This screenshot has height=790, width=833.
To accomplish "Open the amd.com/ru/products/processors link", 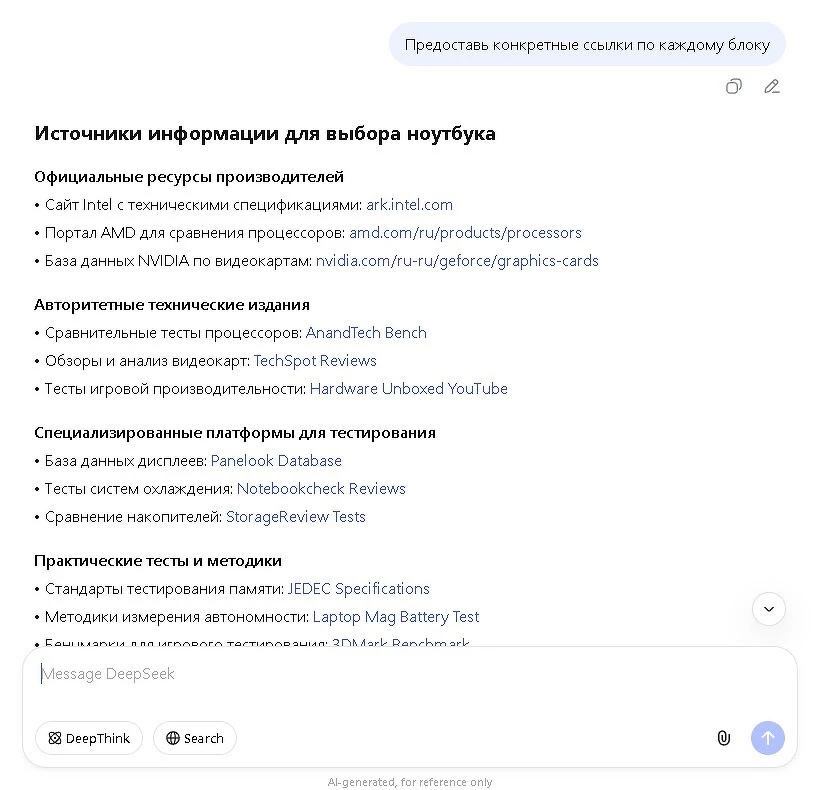I will pos(465,233).
